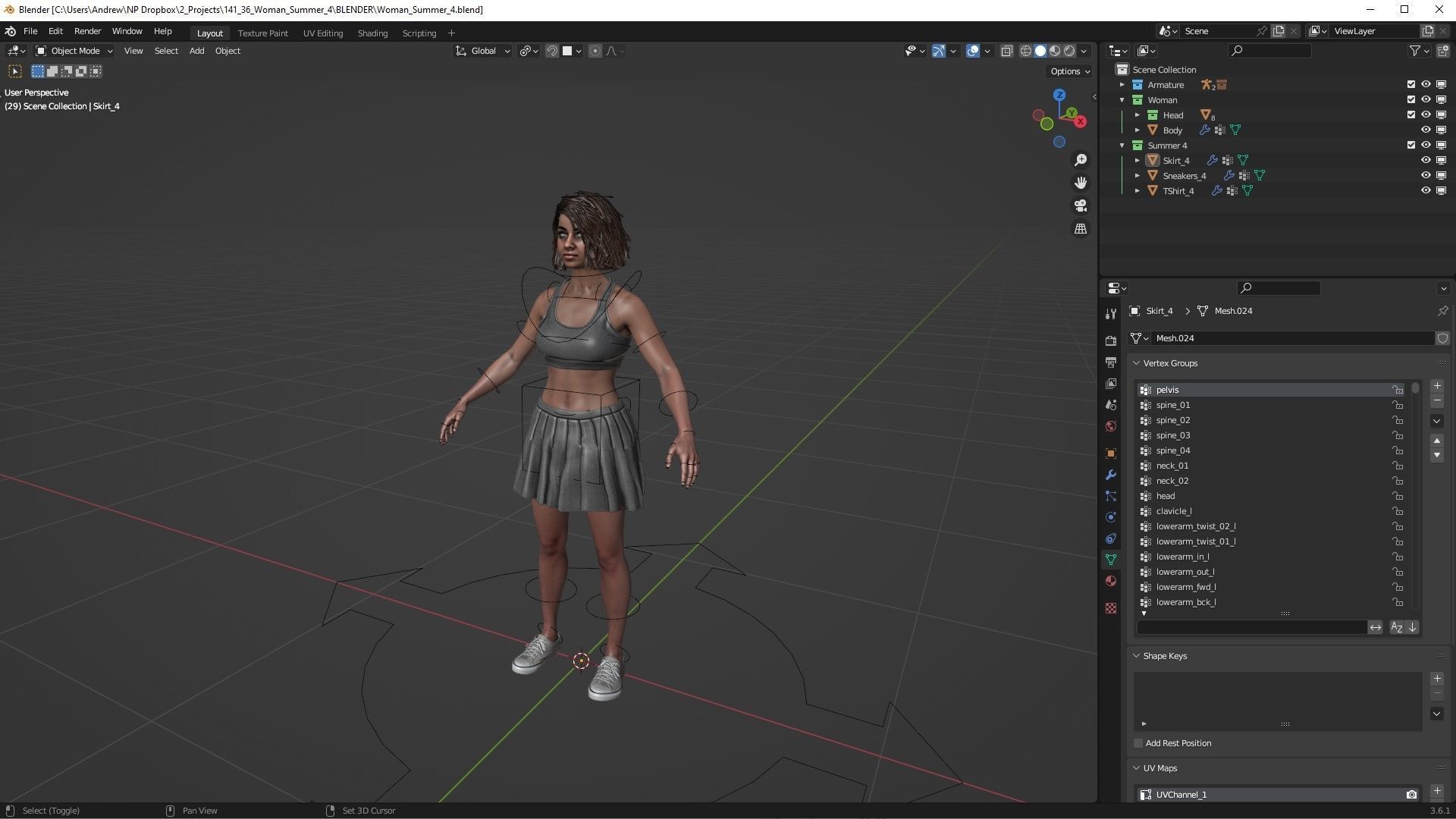Hide Skirt_4 using its eye icon
The height and width of the screenshot is (819, 1456).
tap(1426, 160)
